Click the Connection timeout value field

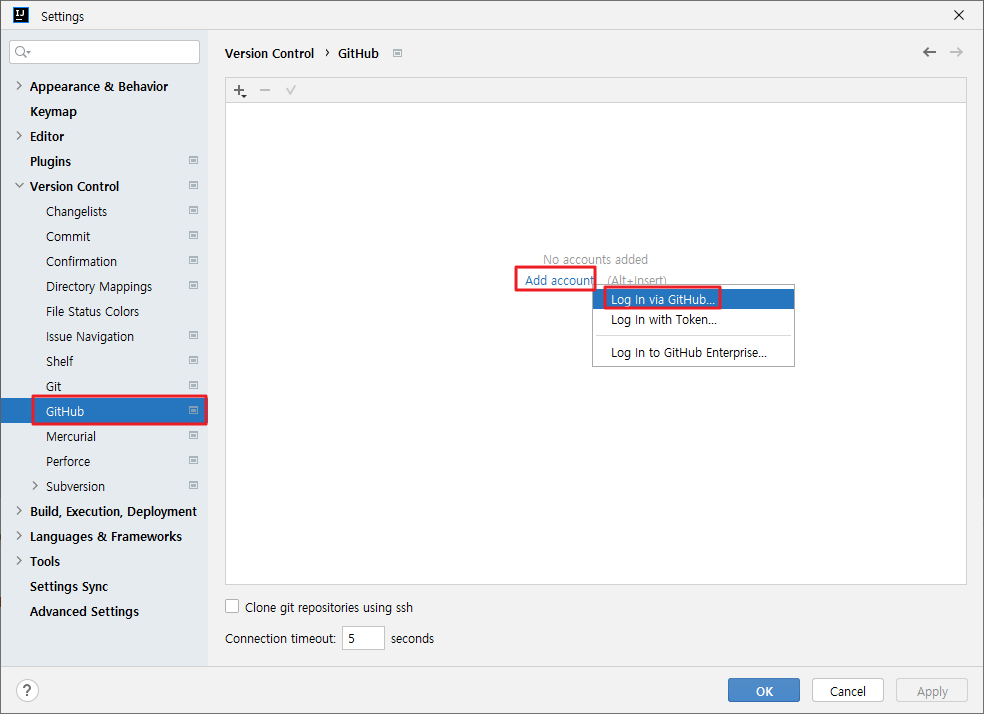tap(363, 638)
